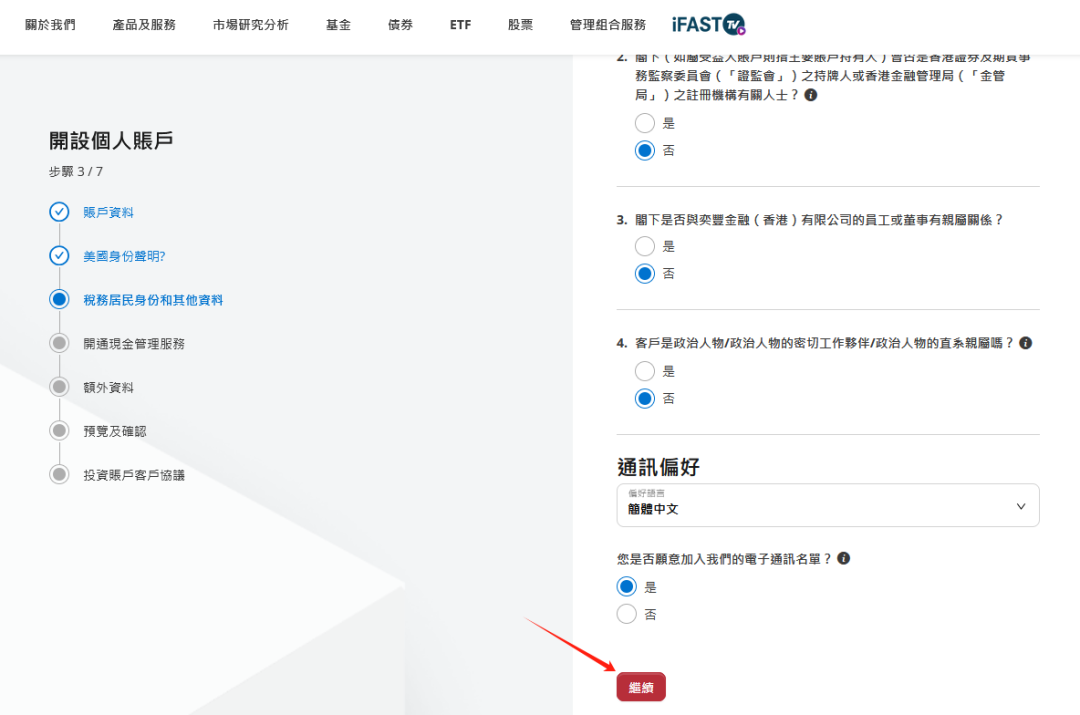Go back to the 美國身份聲明? step link
Screen dimensions: 1080x715
[x=124, y=256]
